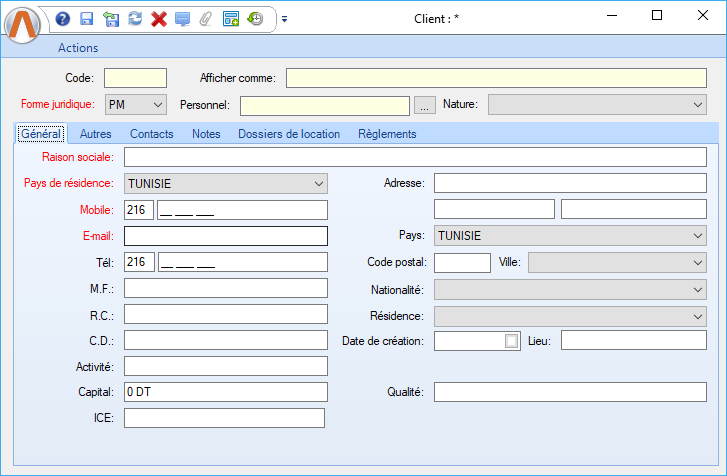Screen dimensions: 727x476
Task: Expand the quick access toolbar customize arrow
Action: coord(284,19)
